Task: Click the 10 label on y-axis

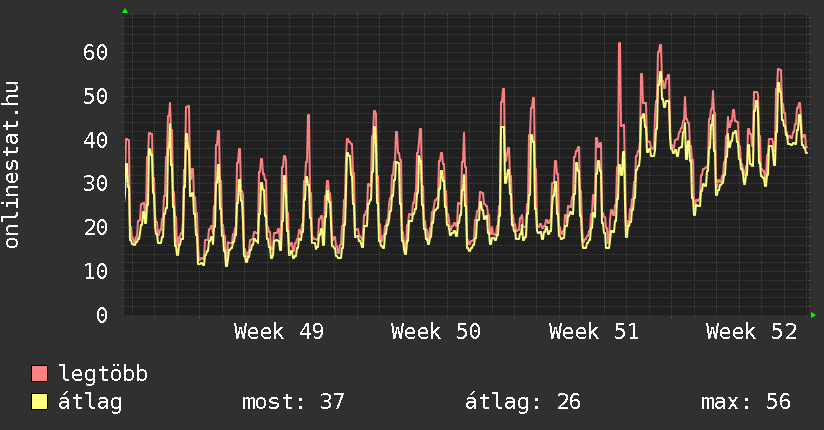Action: pyautogui.click(x=94, y=271)
